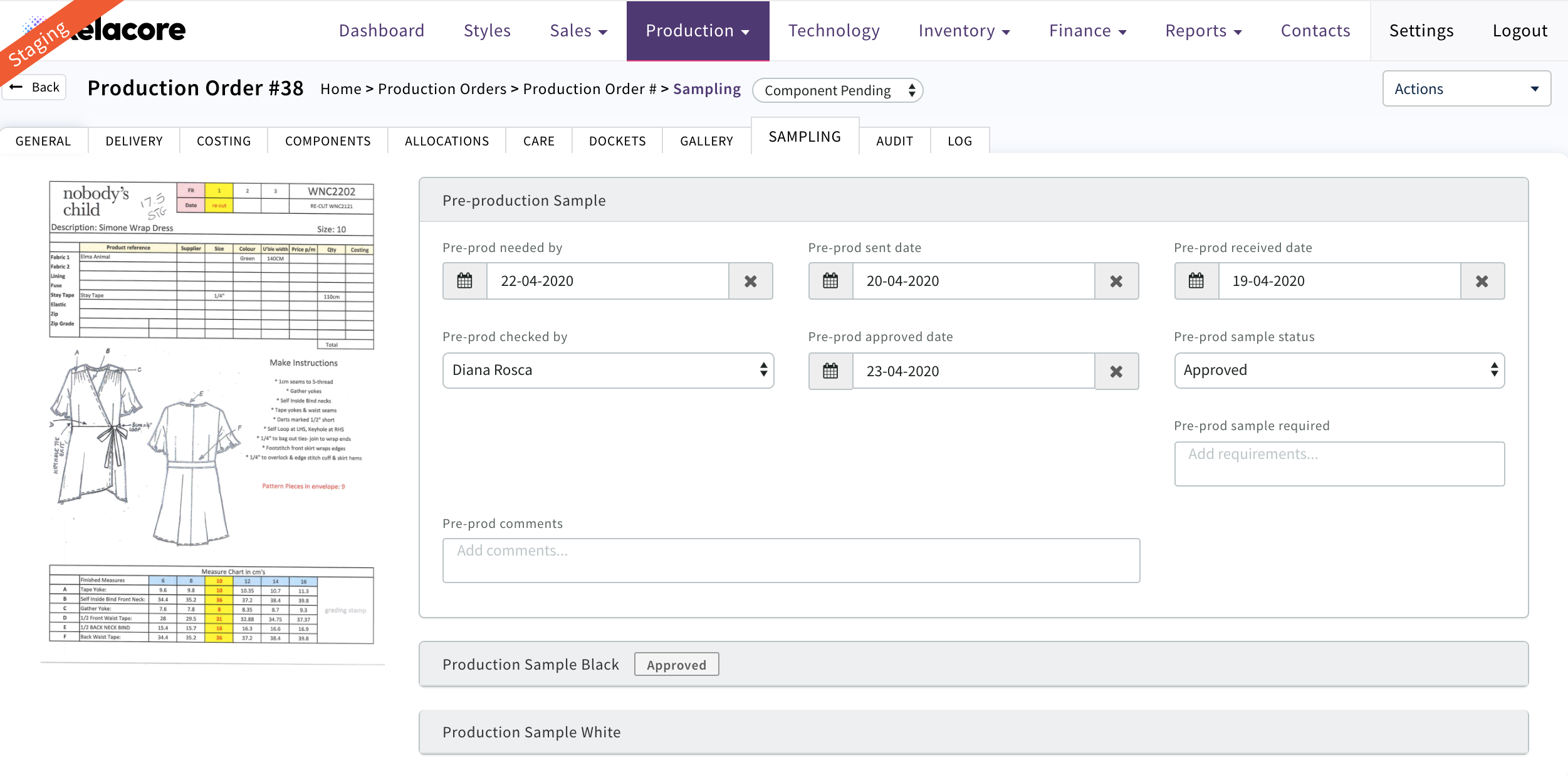
Task: Clear the Pre-prod approved date
Action: point(1116,371)
